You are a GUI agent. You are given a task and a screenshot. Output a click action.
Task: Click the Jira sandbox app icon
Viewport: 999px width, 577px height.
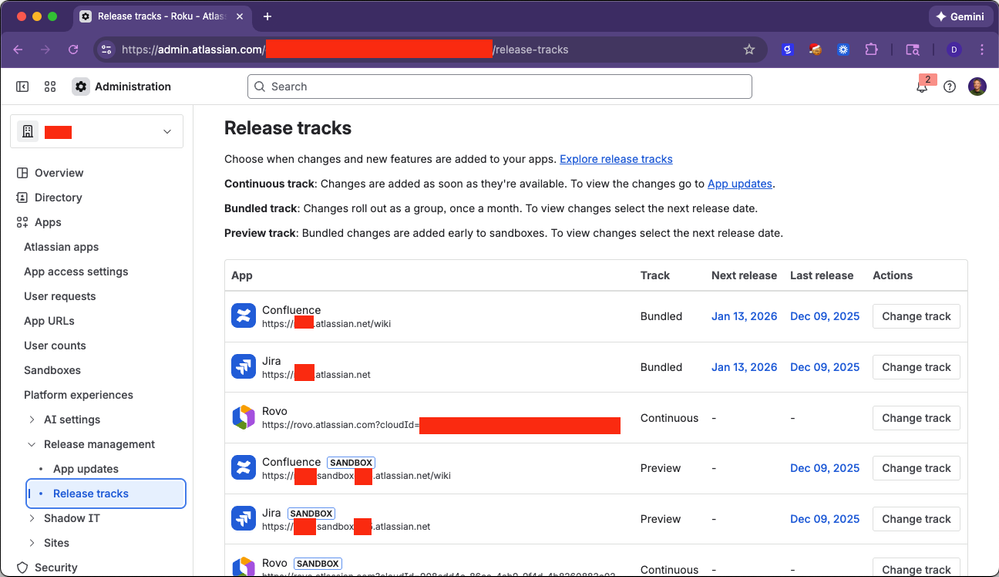(x=243, y=519)
